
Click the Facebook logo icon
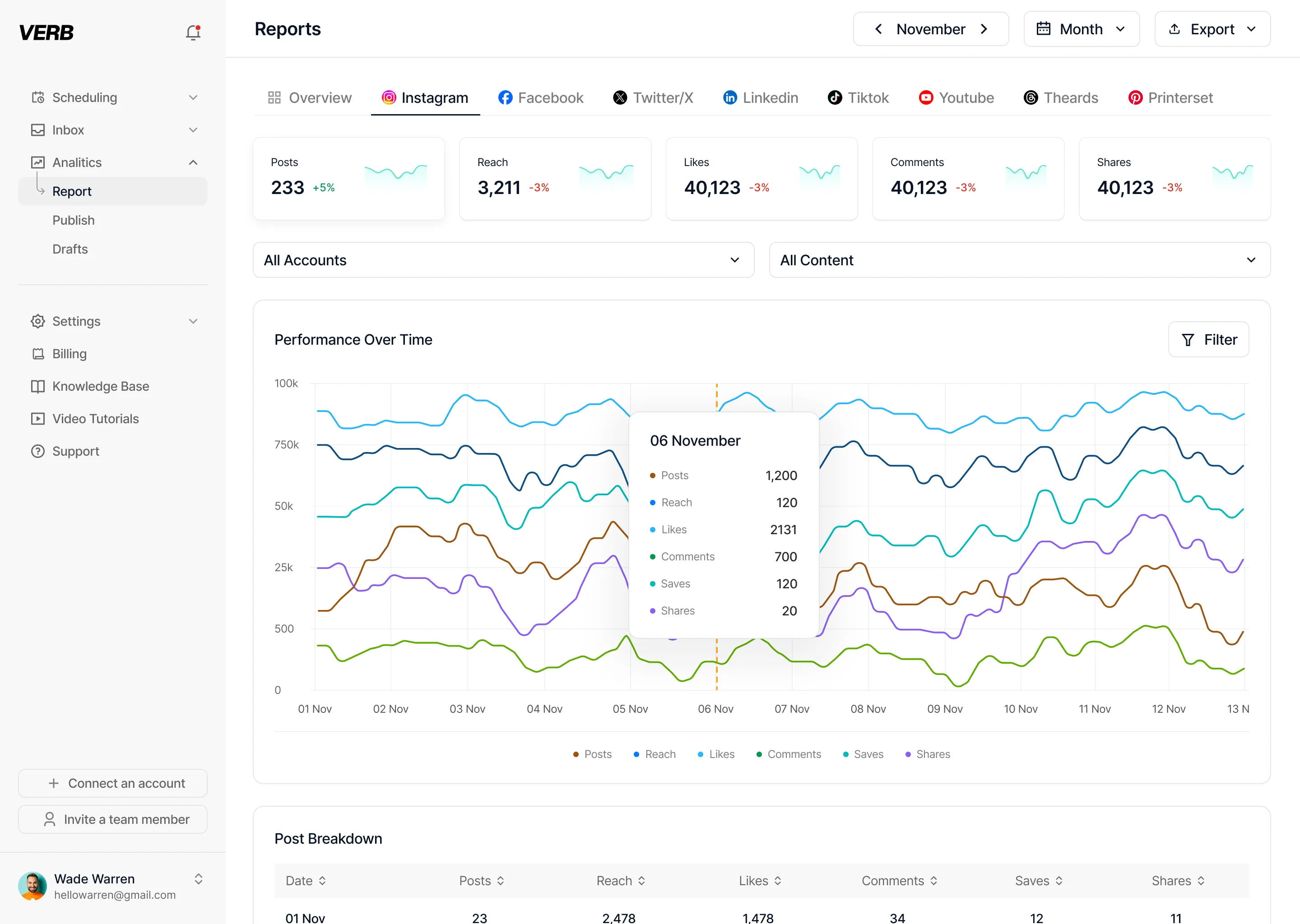click(505, 98)
